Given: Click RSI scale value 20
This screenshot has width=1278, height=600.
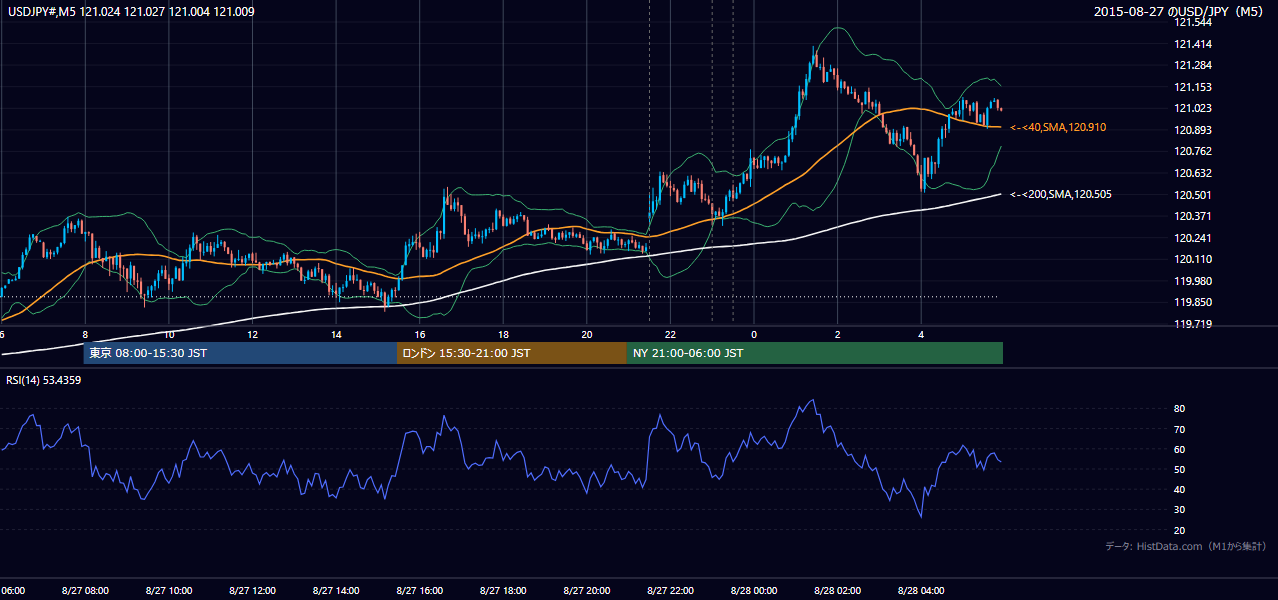Looking at the screenshot, I should tap(1179, 531).
